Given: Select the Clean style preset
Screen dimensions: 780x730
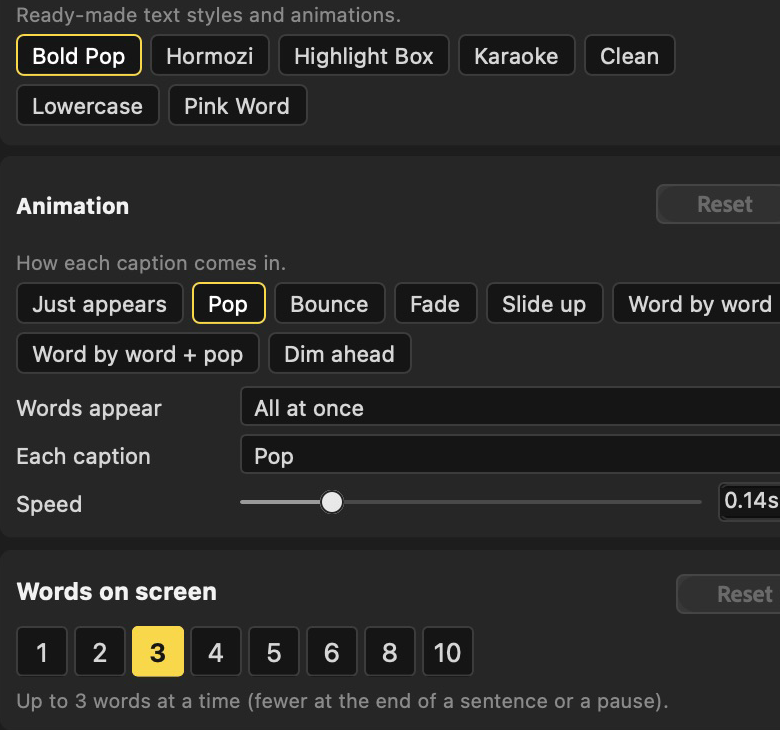Looking at the screenshot, I should [629, 56].
